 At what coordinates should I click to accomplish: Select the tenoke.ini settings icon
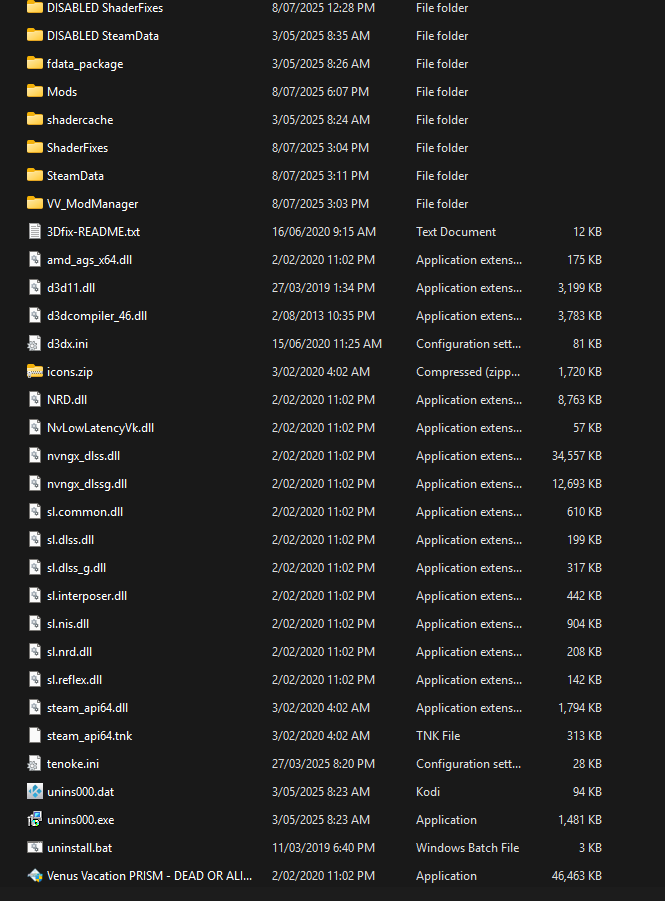(34, 764)
